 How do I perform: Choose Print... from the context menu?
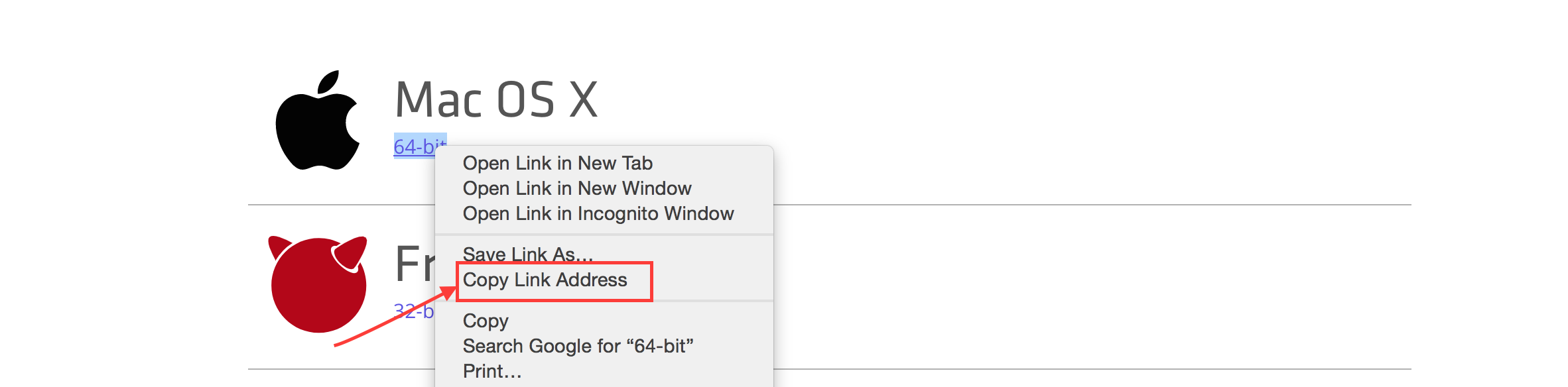(x=492, y=371)
